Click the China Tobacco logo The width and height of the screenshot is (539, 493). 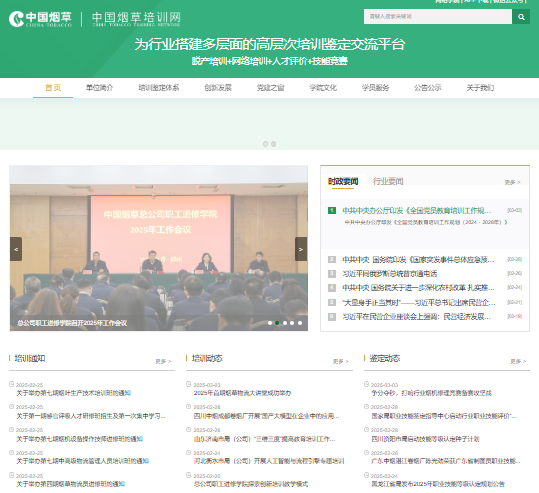pos(40,19)
